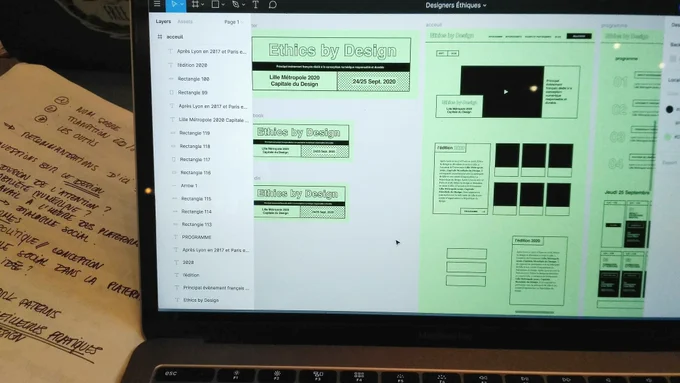Select the l'édition text layer

tap(191, 275)
